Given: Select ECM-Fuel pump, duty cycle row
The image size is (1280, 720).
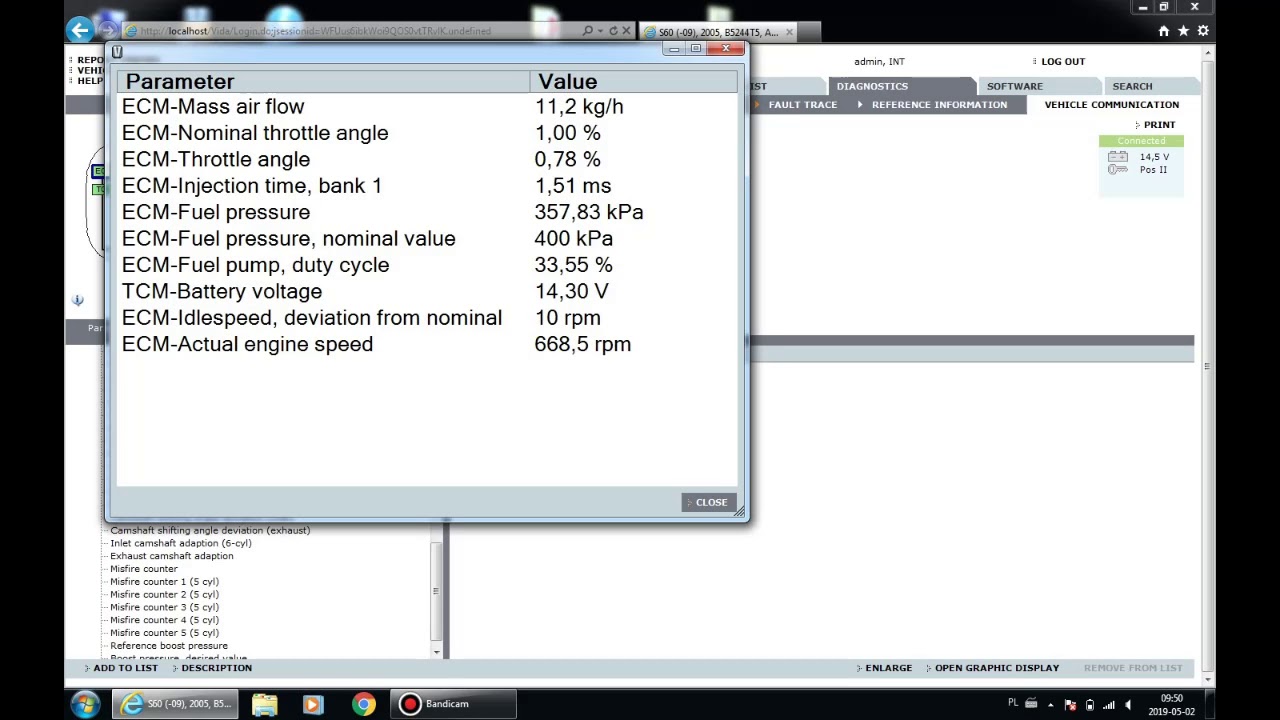Looking at the screenshot, I should coord(427,265).
